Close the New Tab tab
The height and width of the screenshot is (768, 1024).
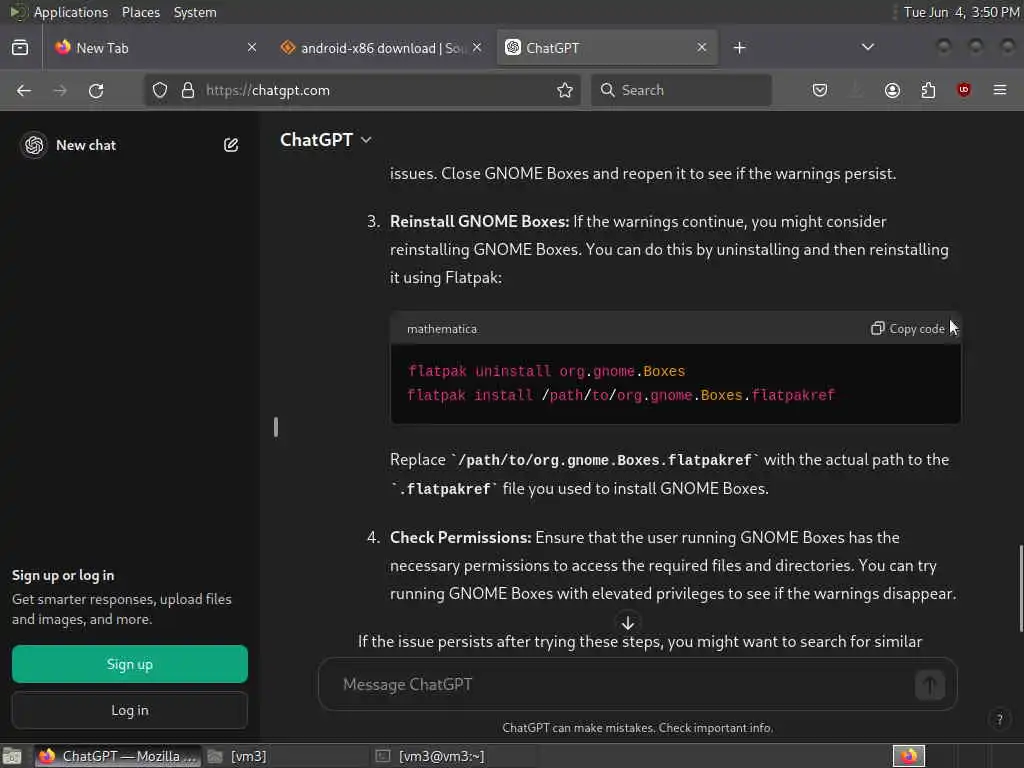[252, 48]
